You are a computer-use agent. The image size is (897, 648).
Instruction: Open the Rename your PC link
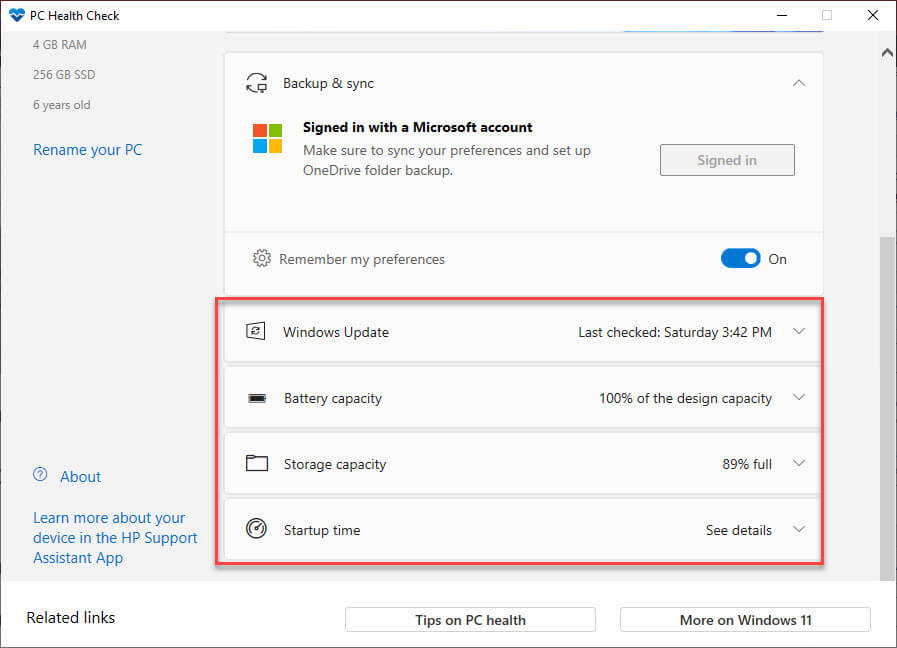click(x=88, y=150)
